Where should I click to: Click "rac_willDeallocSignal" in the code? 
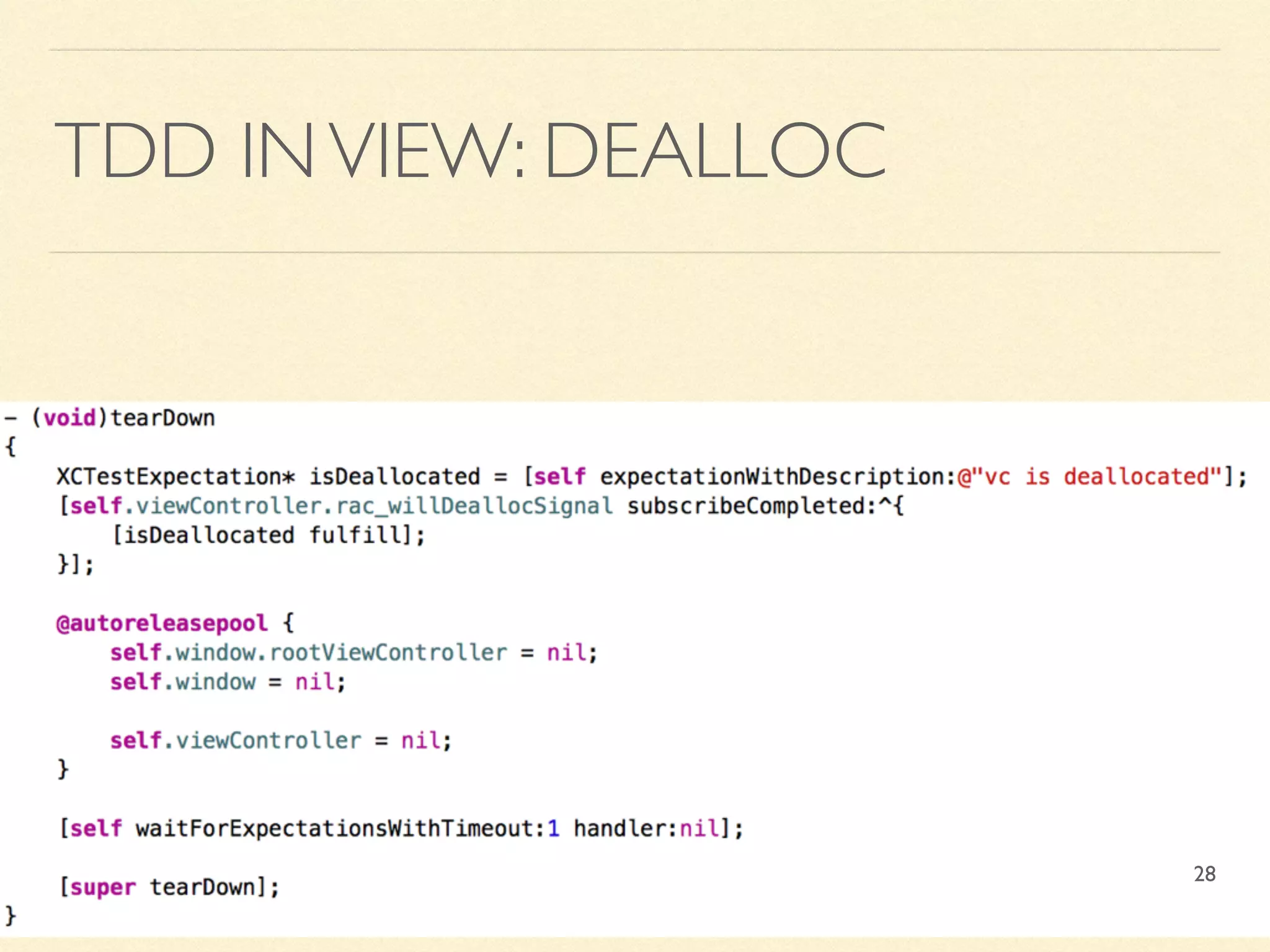click(474, 506)
